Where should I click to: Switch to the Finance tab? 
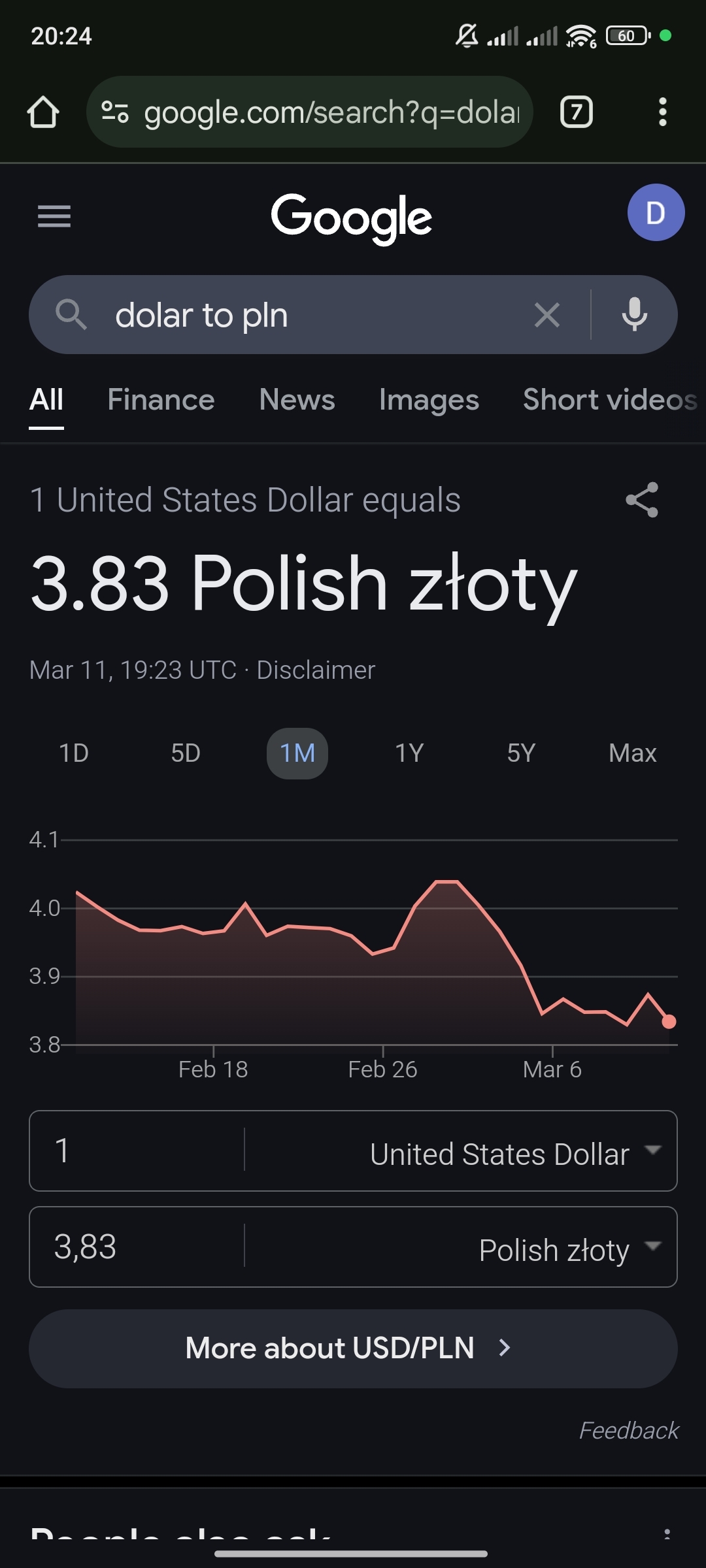[x=161, y=400]
